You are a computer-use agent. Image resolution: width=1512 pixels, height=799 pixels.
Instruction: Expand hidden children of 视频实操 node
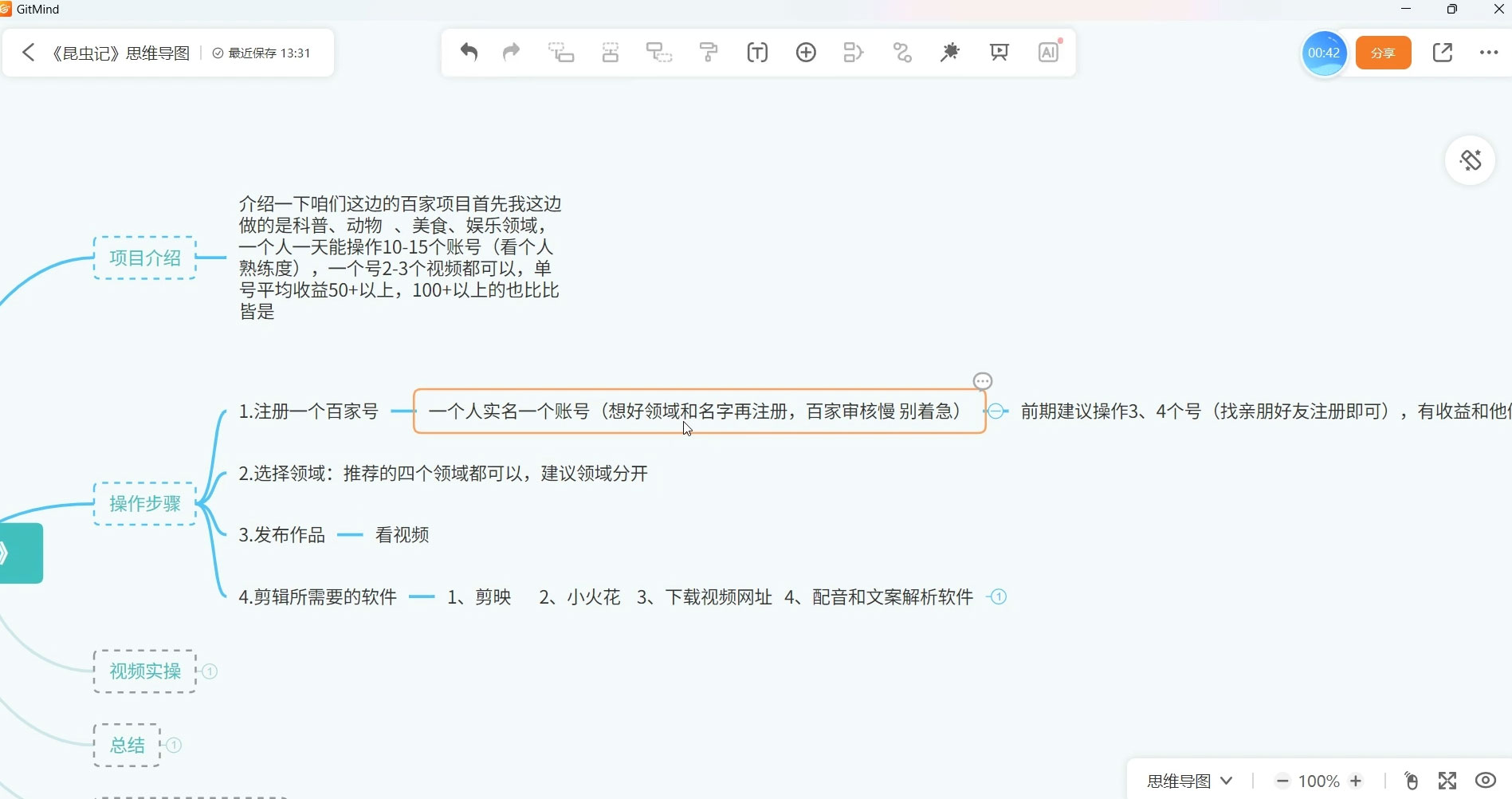tap(210, 672)
